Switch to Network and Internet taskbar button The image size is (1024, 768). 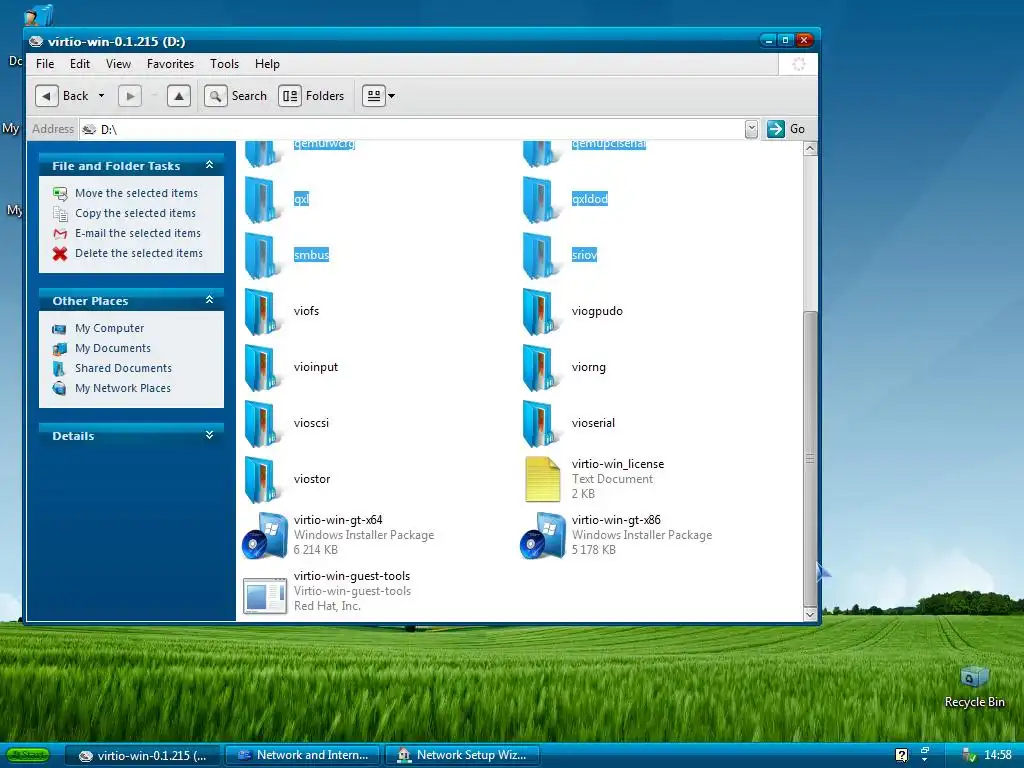tap(303, 755)
